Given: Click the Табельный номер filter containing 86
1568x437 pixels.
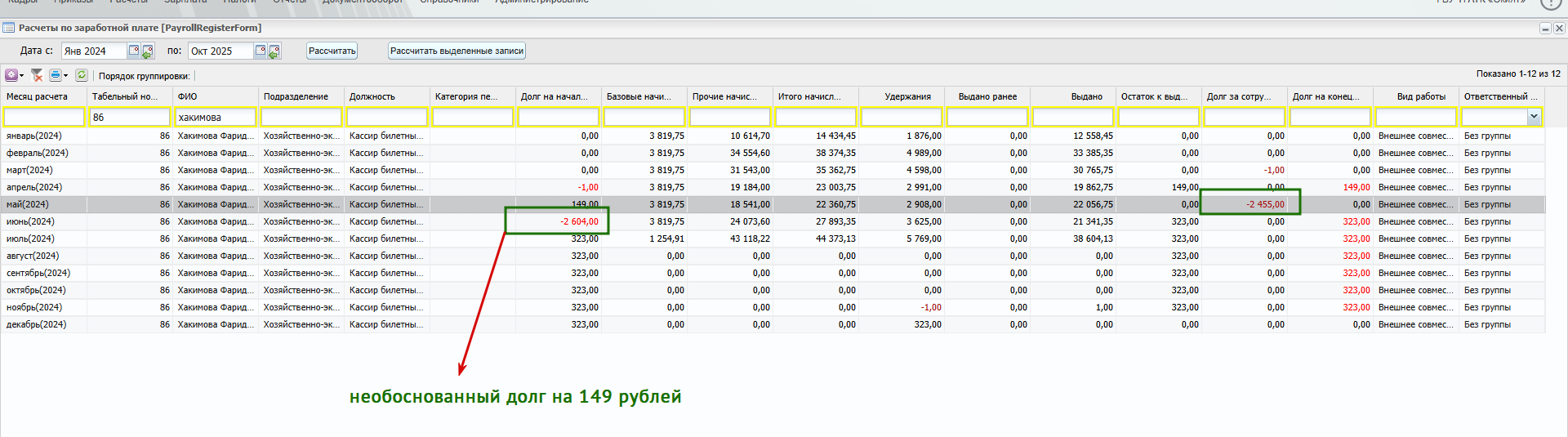Looking at the screenshot, I should [x=130, y=117].
